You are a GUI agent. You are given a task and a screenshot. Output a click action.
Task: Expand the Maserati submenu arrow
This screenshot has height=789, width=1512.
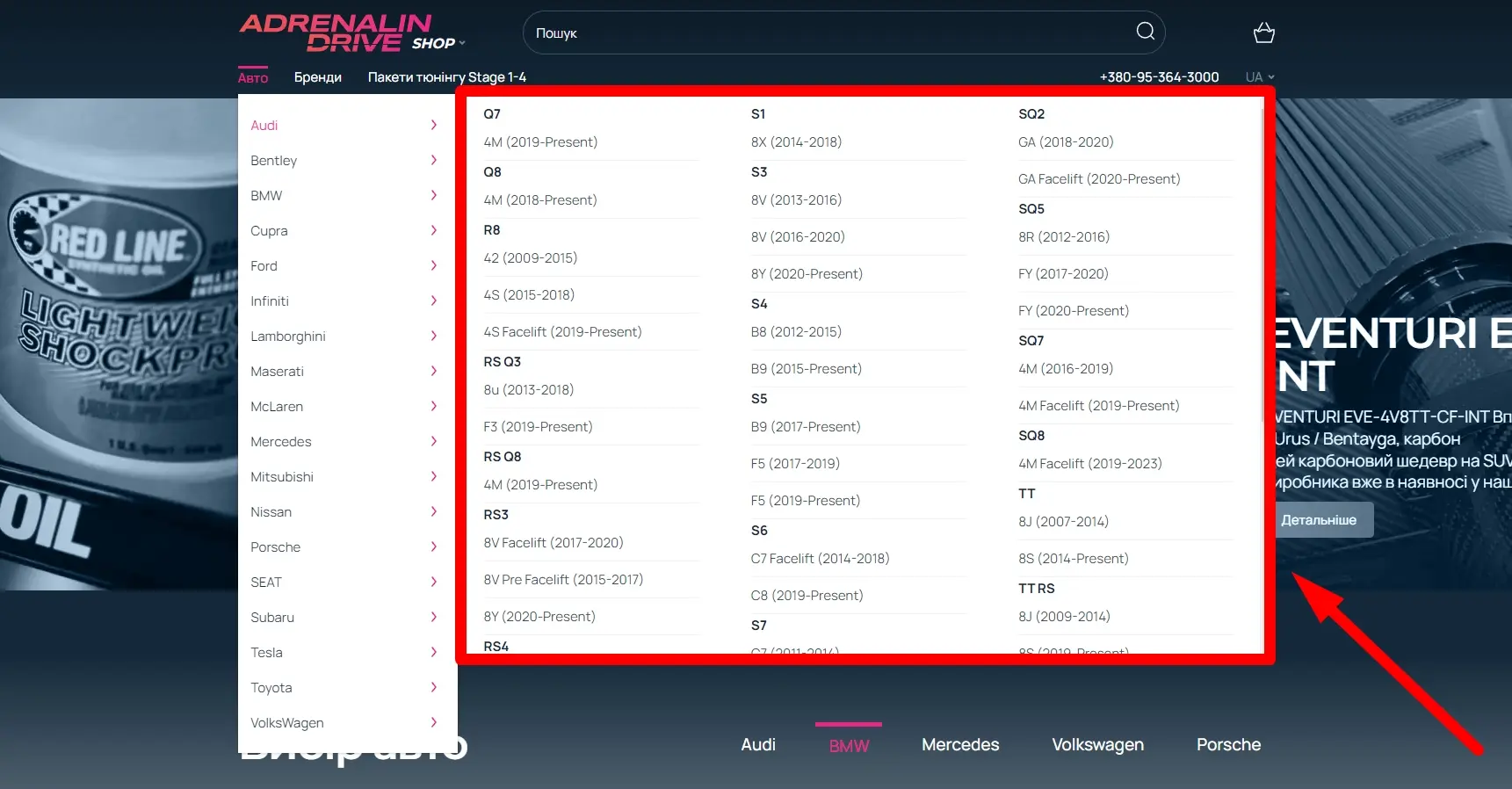click(x=434, y=371)
